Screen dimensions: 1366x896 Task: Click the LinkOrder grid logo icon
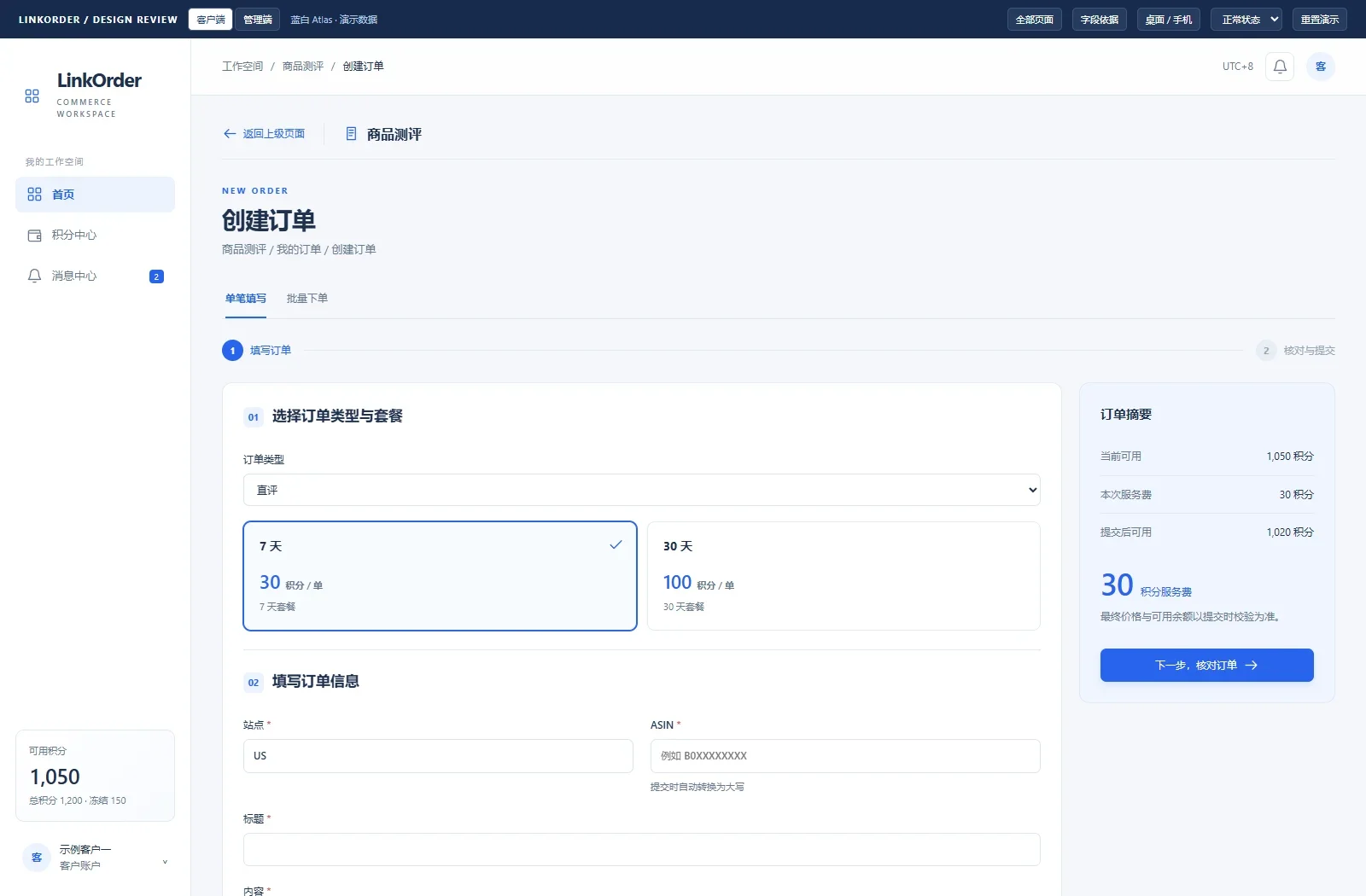coord(32,96)
